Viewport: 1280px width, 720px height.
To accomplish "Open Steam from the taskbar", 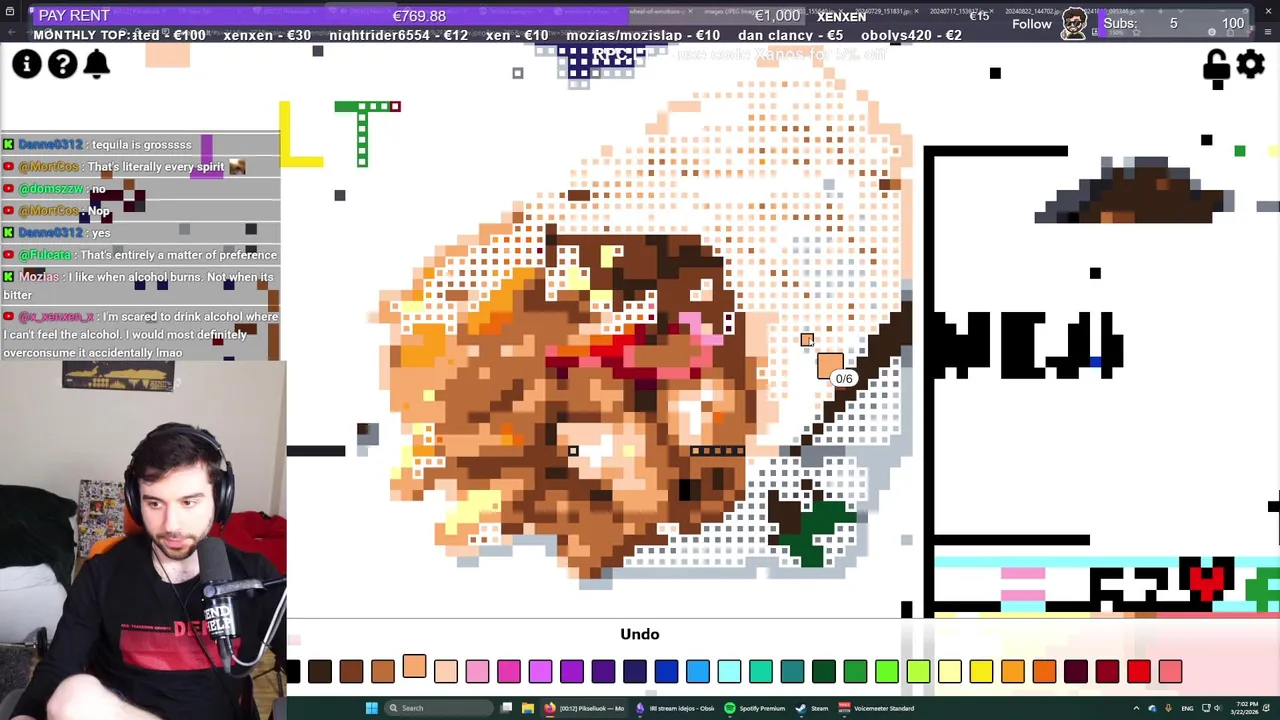I will tap(812, 708).
